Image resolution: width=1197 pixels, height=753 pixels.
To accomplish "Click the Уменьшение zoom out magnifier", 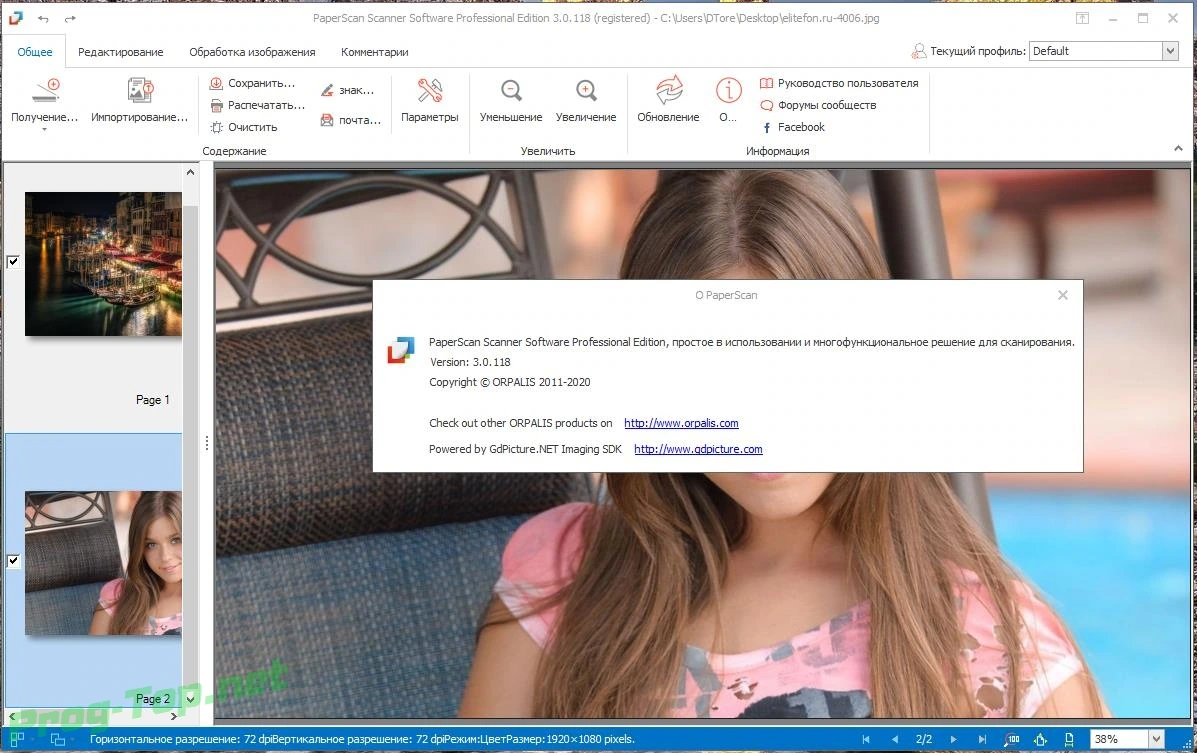I will click(x=511, y=91).
